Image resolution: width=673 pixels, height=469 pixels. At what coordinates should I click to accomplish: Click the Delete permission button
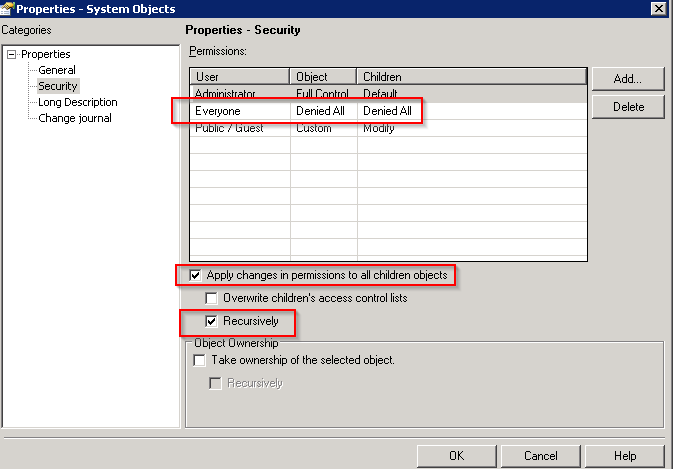pos(627,106)
